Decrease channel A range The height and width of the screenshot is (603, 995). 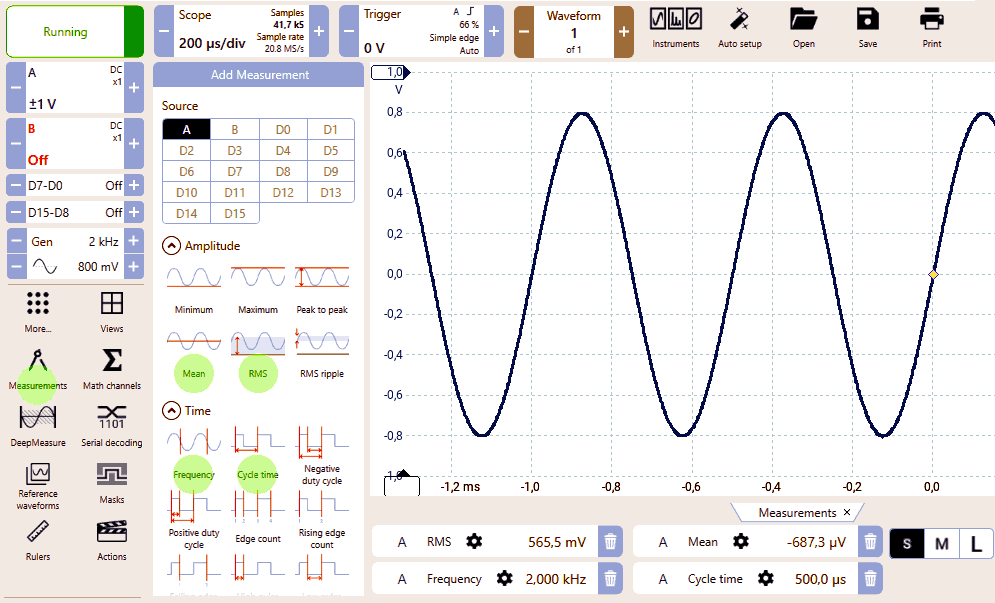coord(16,88)
